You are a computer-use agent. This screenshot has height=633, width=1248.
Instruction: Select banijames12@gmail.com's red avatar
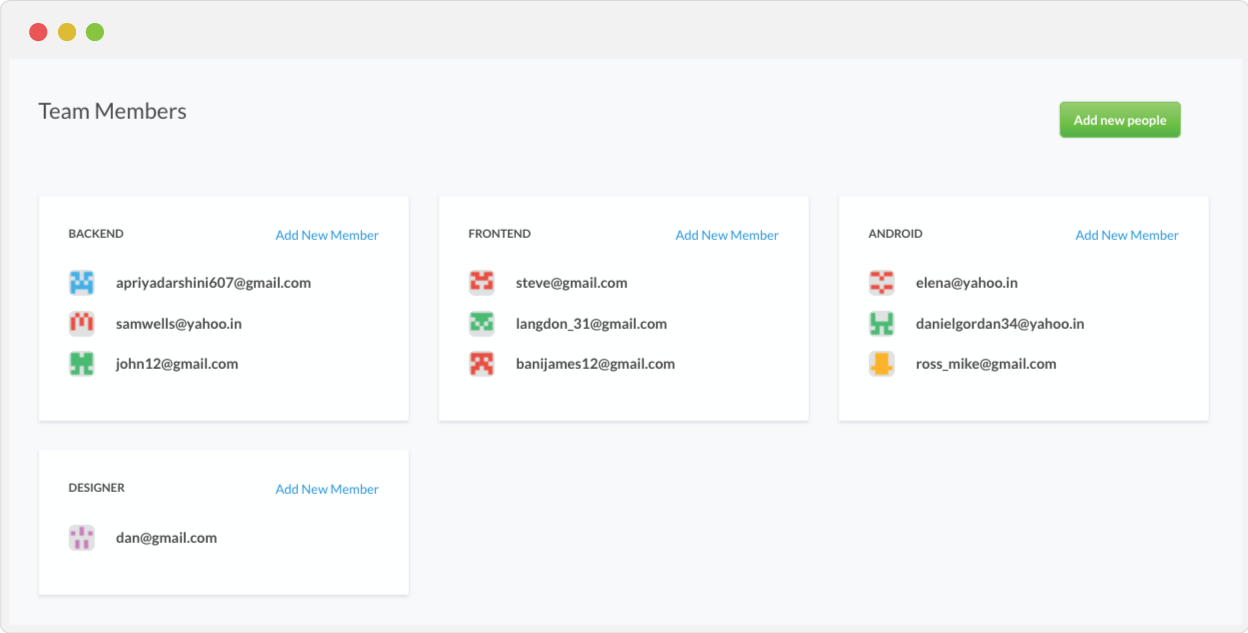tap(481, 364)
